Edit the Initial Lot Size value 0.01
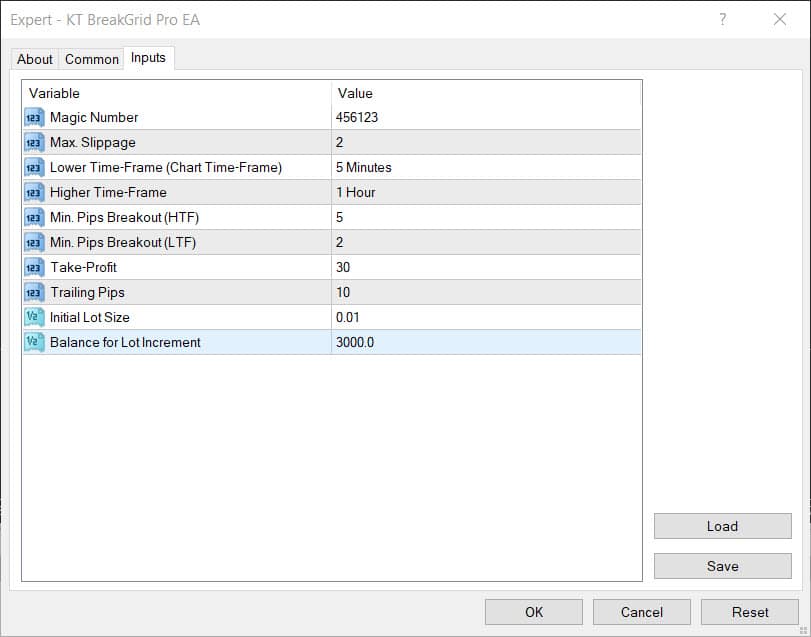The width and height of the screenshot is (811, 637). pos(486,317)
